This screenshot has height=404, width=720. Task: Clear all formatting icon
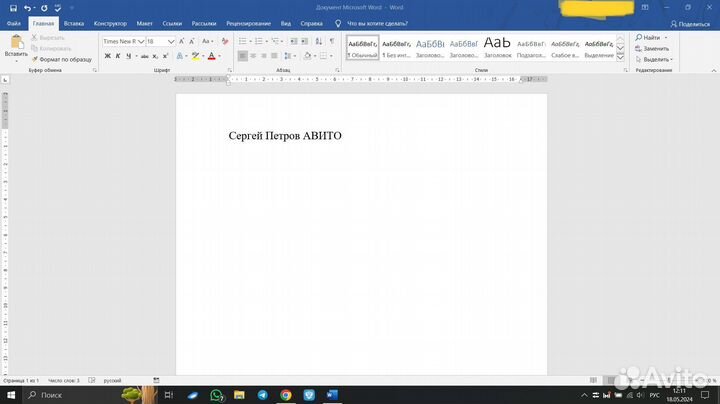click(225, 41)
